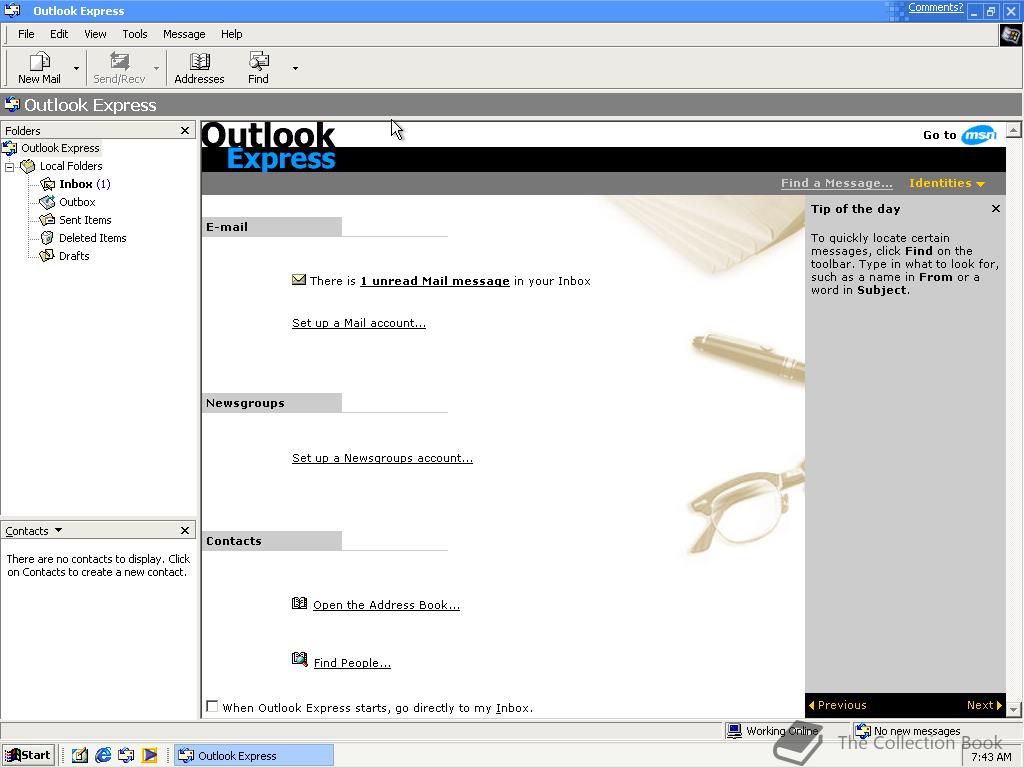Close the Folders pane
Image resolution: width=1024 pixels, height=768 pixels.
(x=185, y=131)
